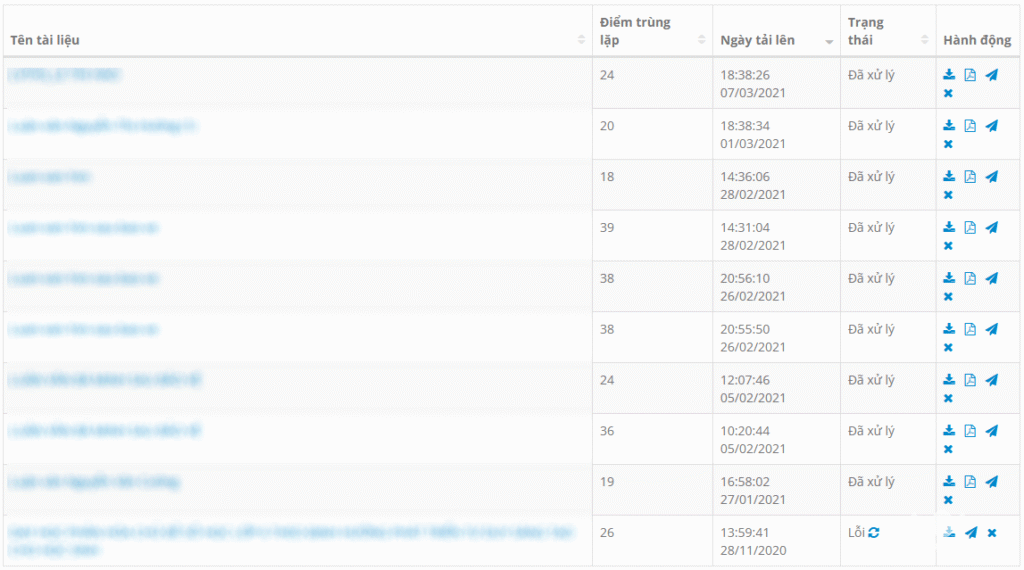Sort table by Tên tài liệu column
Image resolution: width=1024 pixels, height=570 pixels.
pos(45,40)
